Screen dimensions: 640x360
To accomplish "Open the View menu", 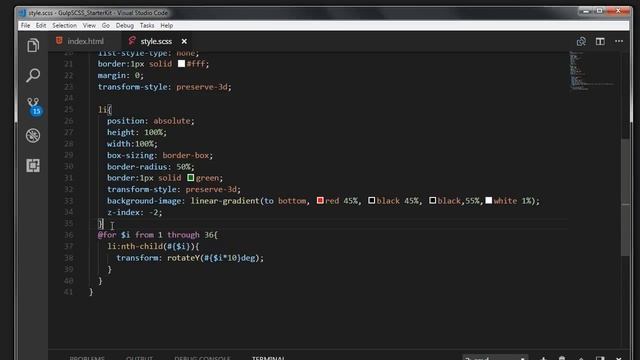I will 89,25.
